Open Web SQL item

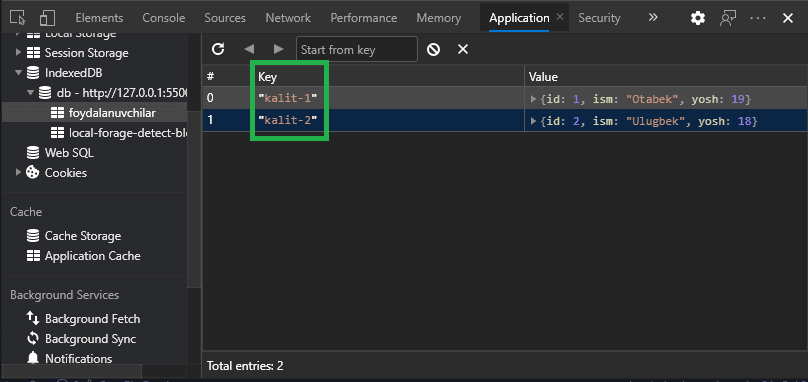69,153
